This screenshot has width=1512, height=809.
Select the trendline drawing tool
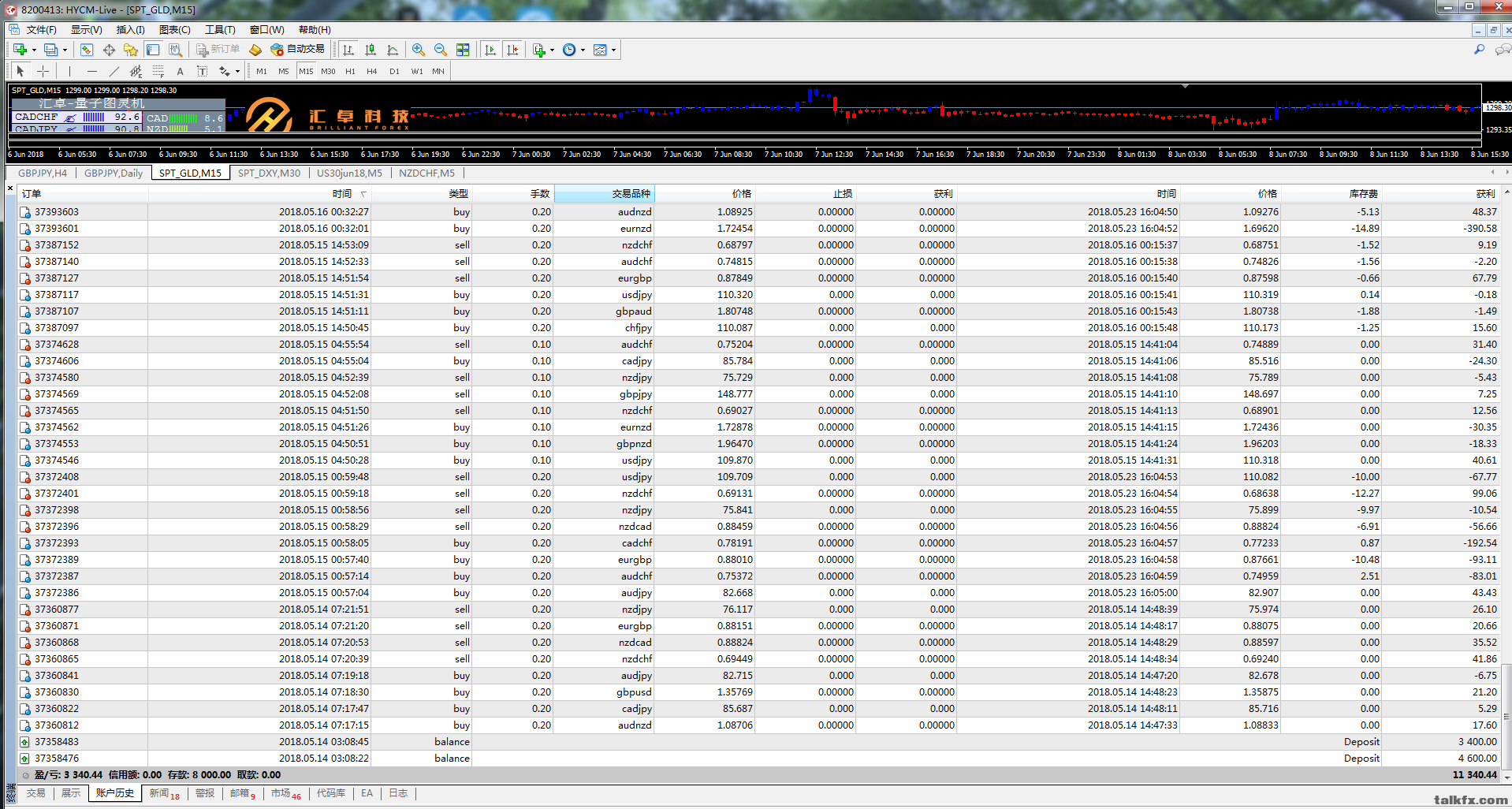click(114, 71)
